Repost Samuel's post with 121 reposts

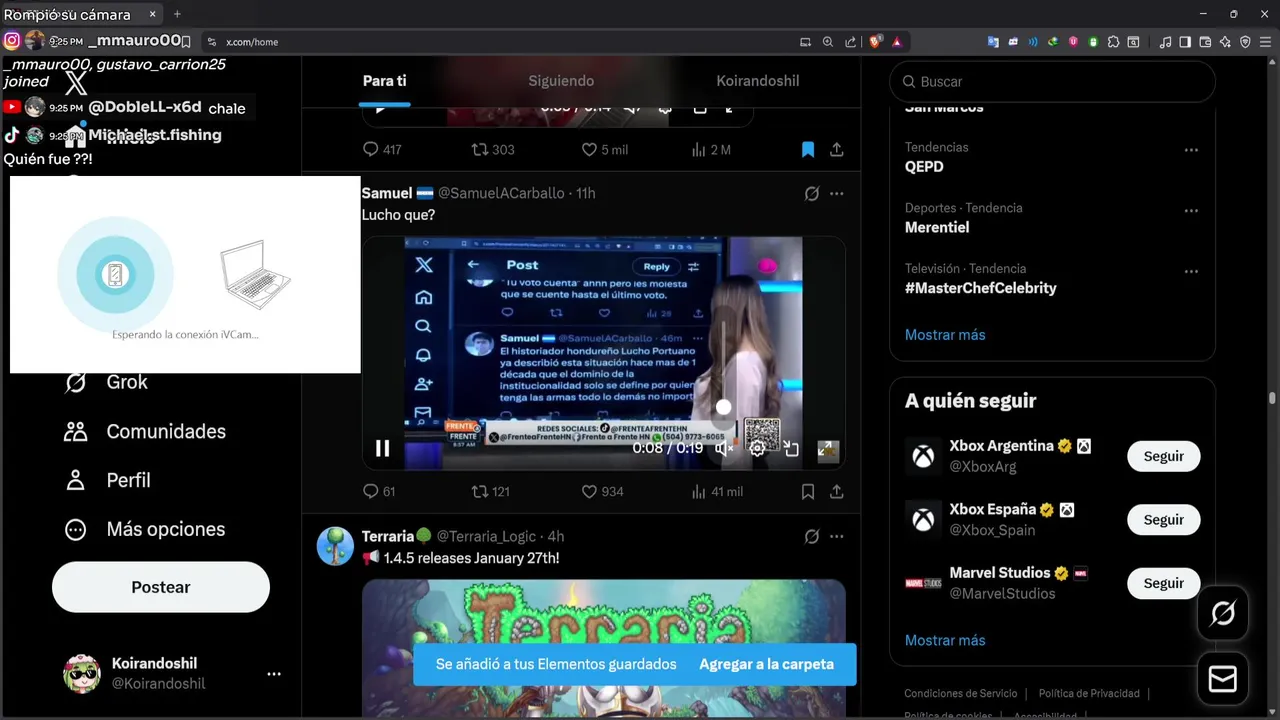[x=481, y=491]
